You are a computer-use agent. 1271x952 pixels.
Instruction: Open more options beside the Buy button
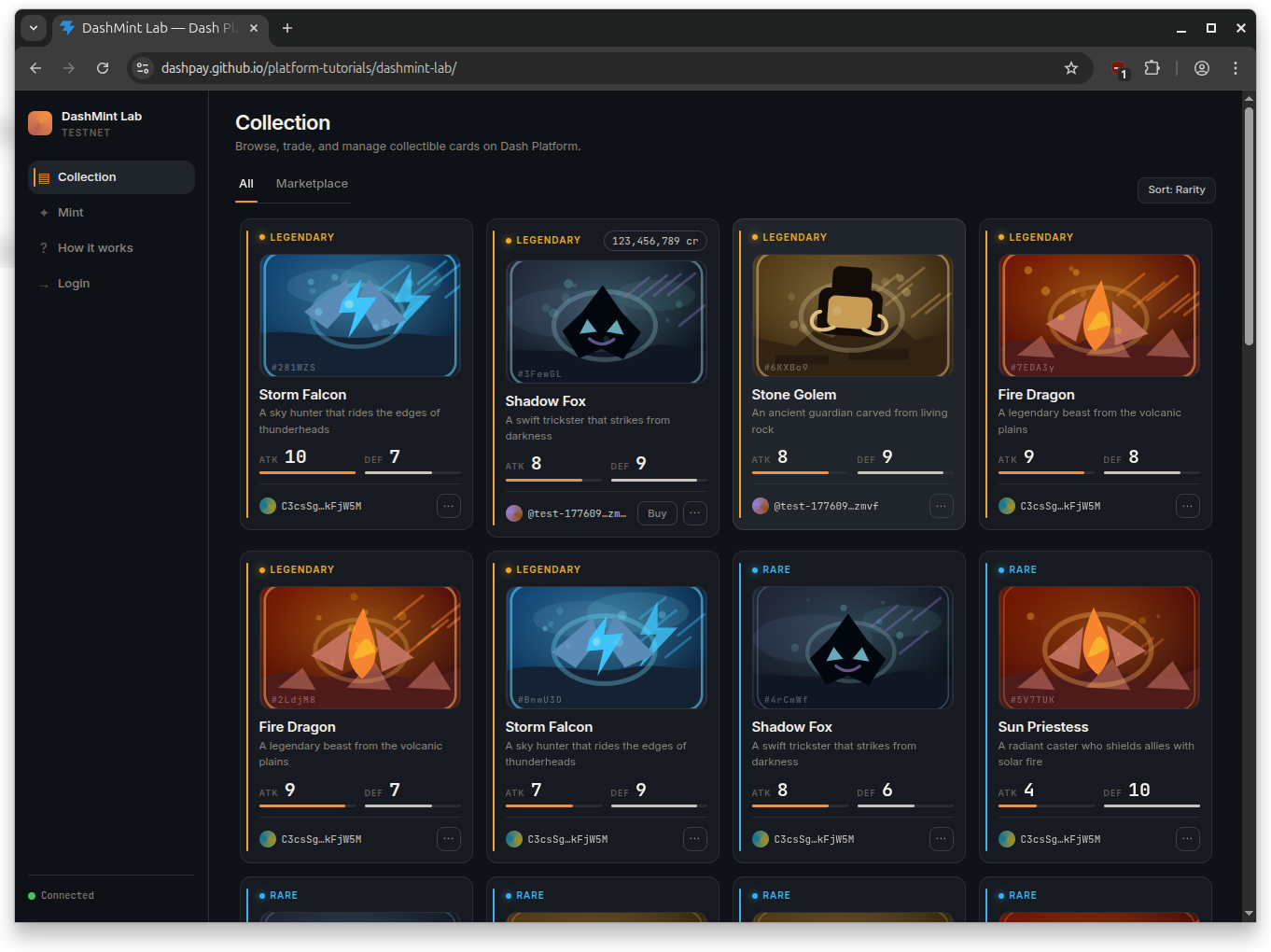pos(695,513)
